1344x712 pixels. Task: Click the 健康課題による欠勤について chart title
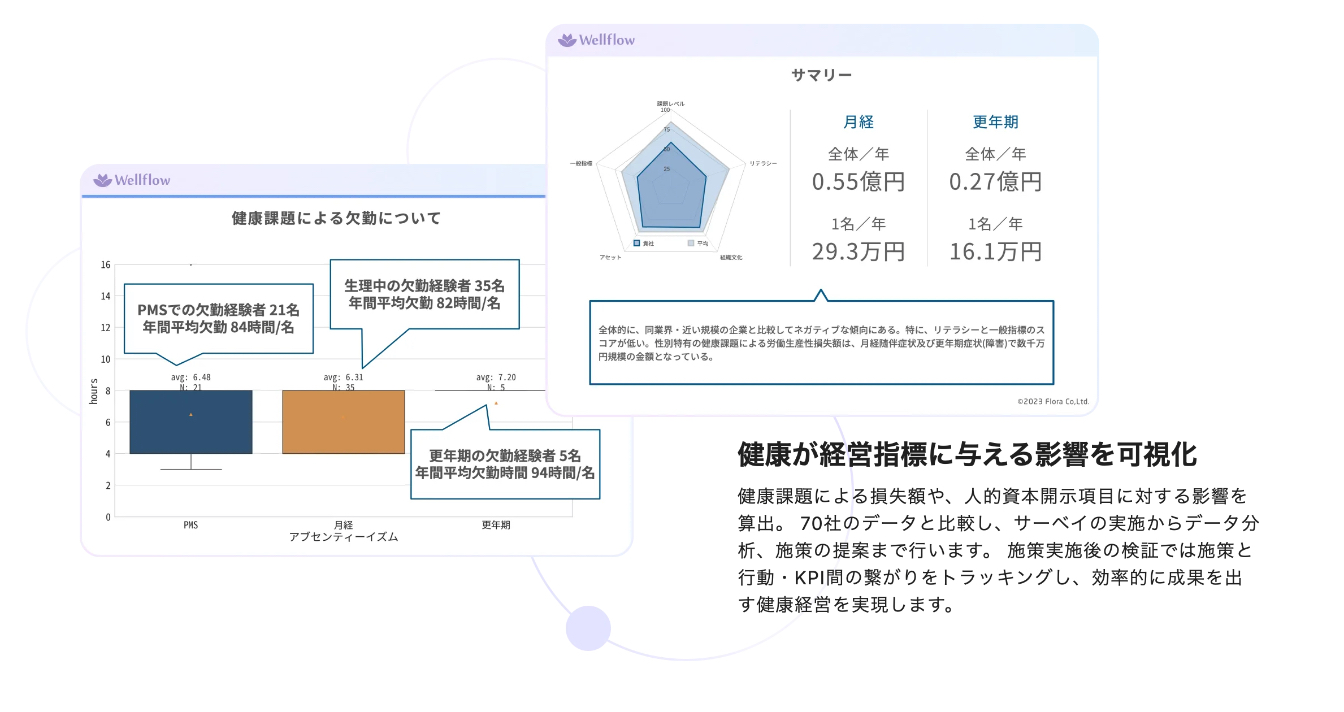pos(336,217)
